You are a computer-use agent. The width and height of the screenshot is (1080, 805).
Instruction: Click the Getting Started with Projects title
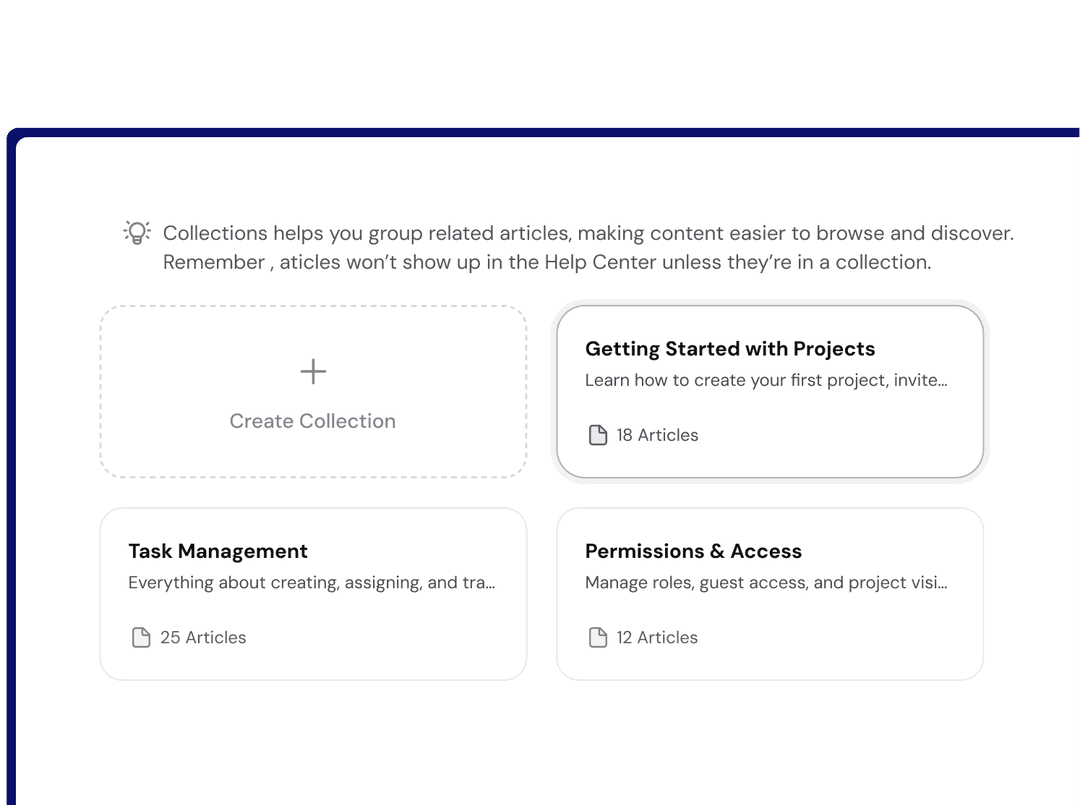click(x=730, y=348)
